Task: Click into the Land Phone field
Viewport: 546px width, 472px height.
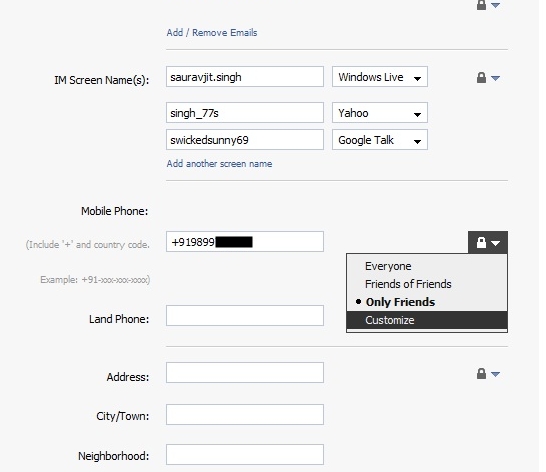Action: [x=245, y=316]
